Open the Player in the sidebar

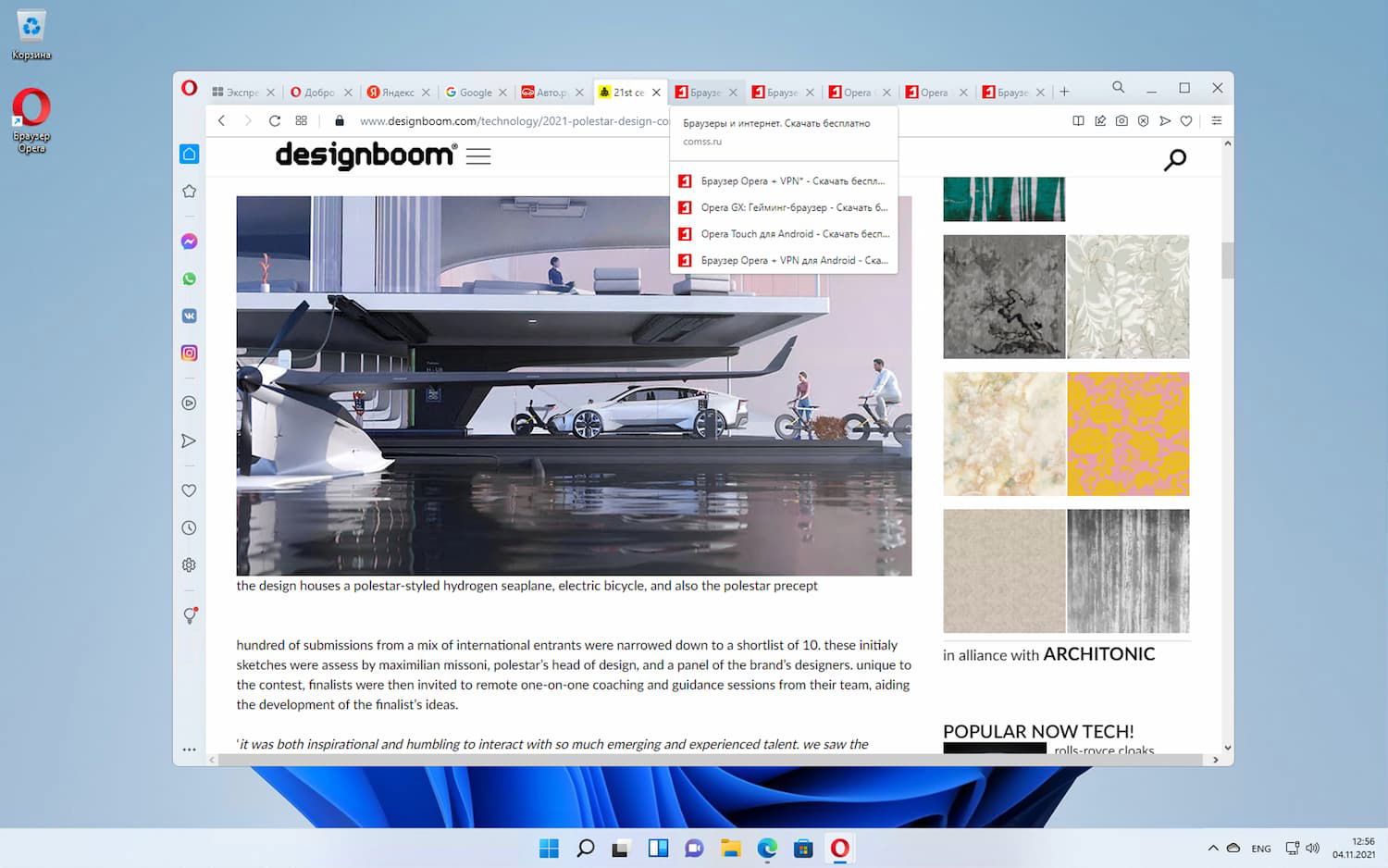pyautogui.click(x=189, y=403)
